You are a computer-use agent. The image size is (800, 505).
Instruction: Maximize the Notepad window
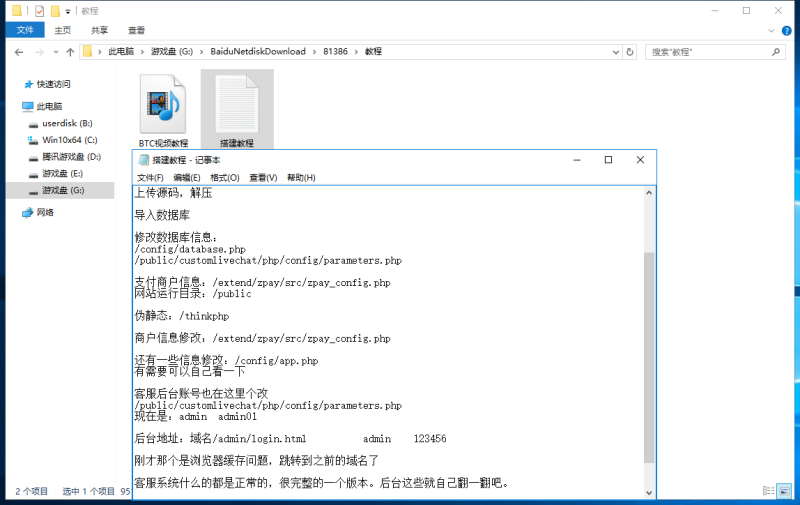tap(608, 160)
